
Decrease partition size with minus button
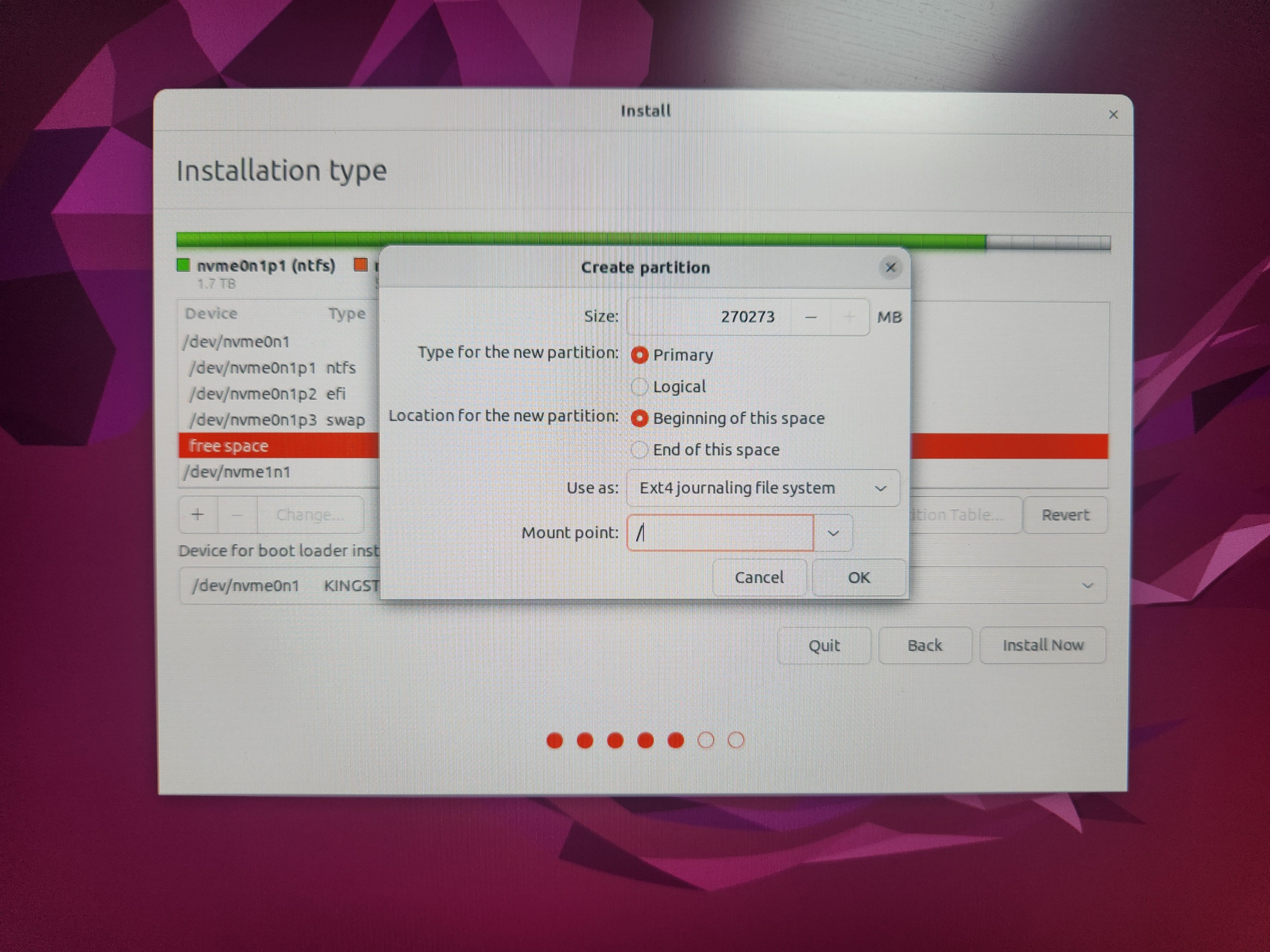click(810, 317)
